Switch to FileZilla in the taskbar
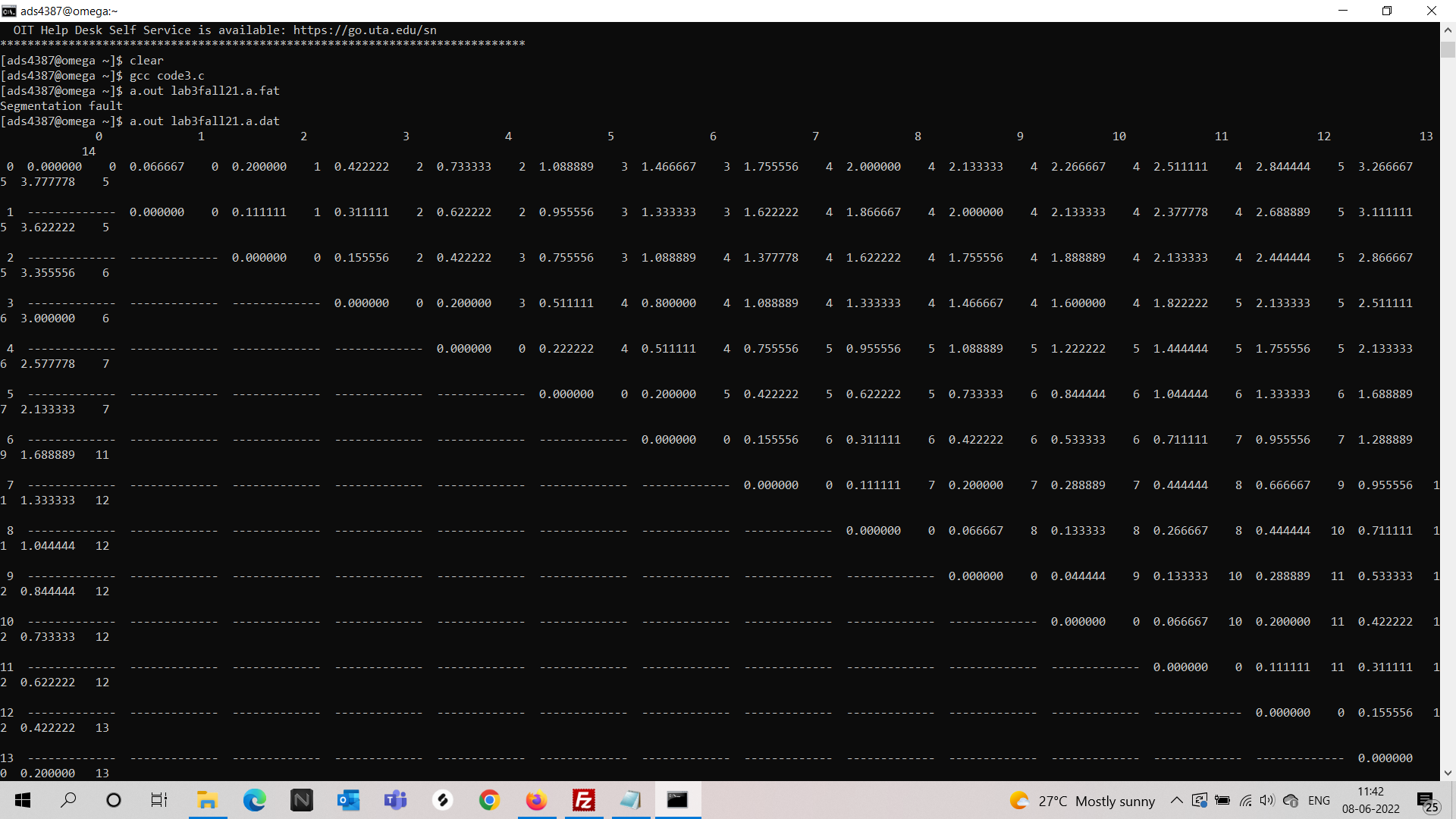 [583, 800]
